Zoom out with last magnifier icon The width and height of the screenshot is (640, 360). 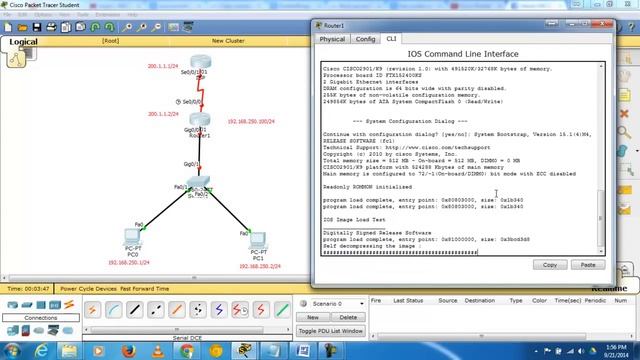[x=156, y=27]
